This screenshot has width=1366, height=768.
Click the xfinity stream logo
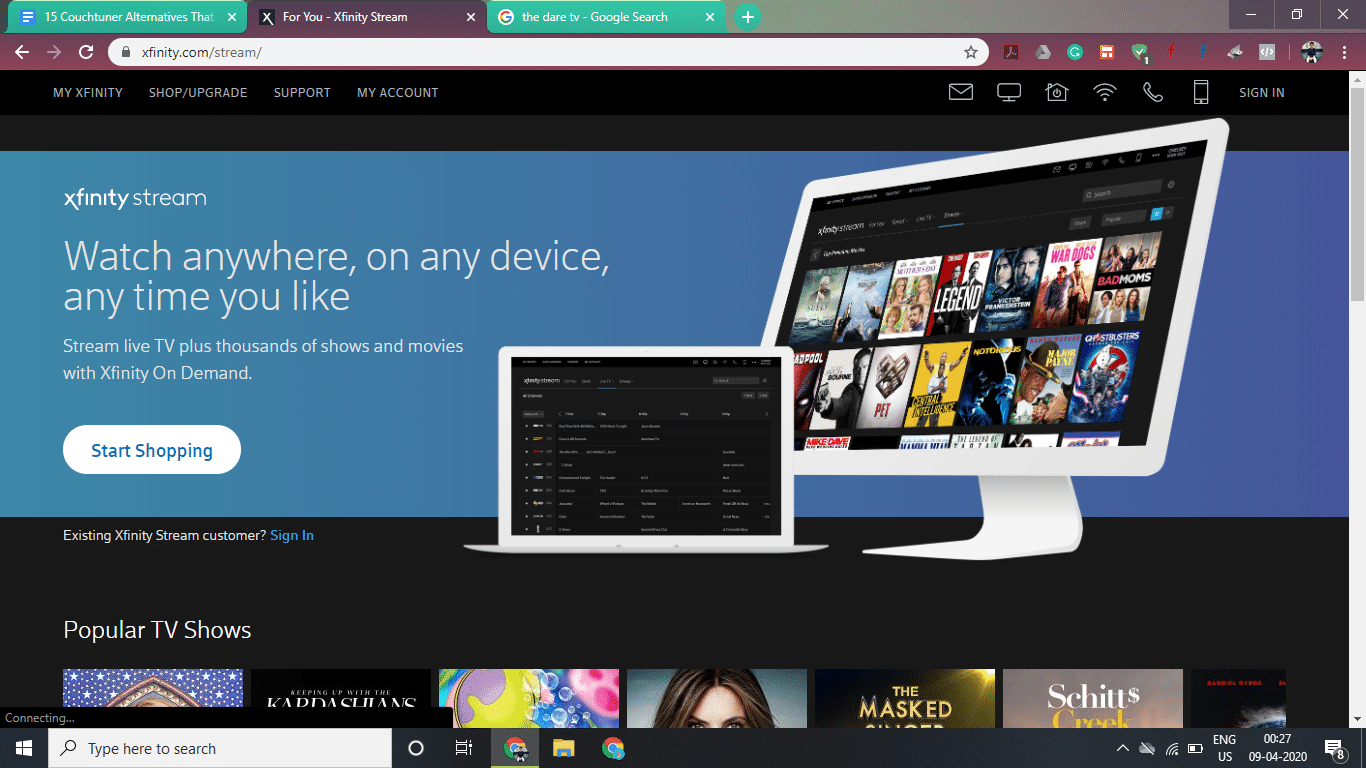135,198
